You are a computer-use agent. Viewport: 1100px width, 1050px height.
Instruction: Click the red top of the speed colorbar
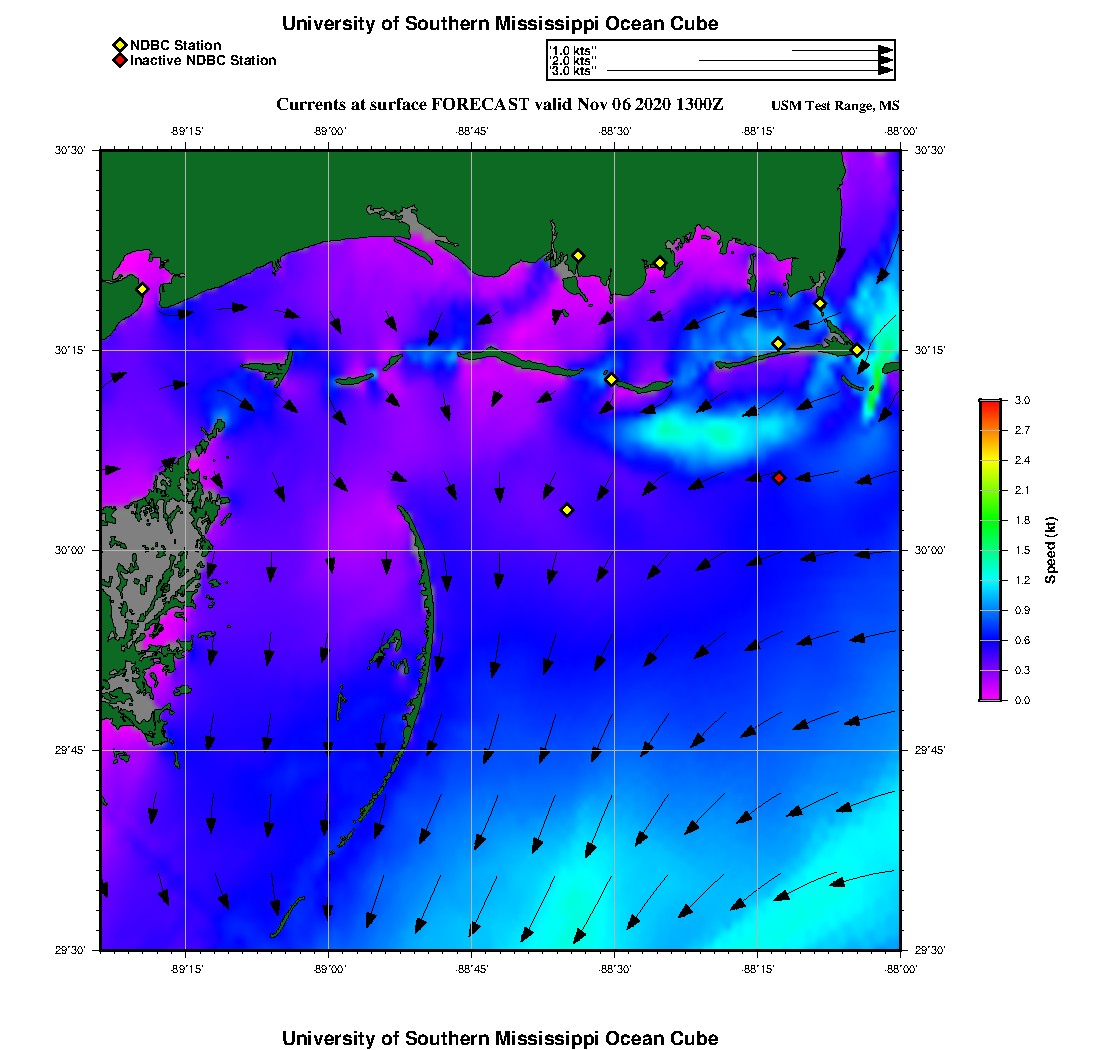click(x=991, y=404)
